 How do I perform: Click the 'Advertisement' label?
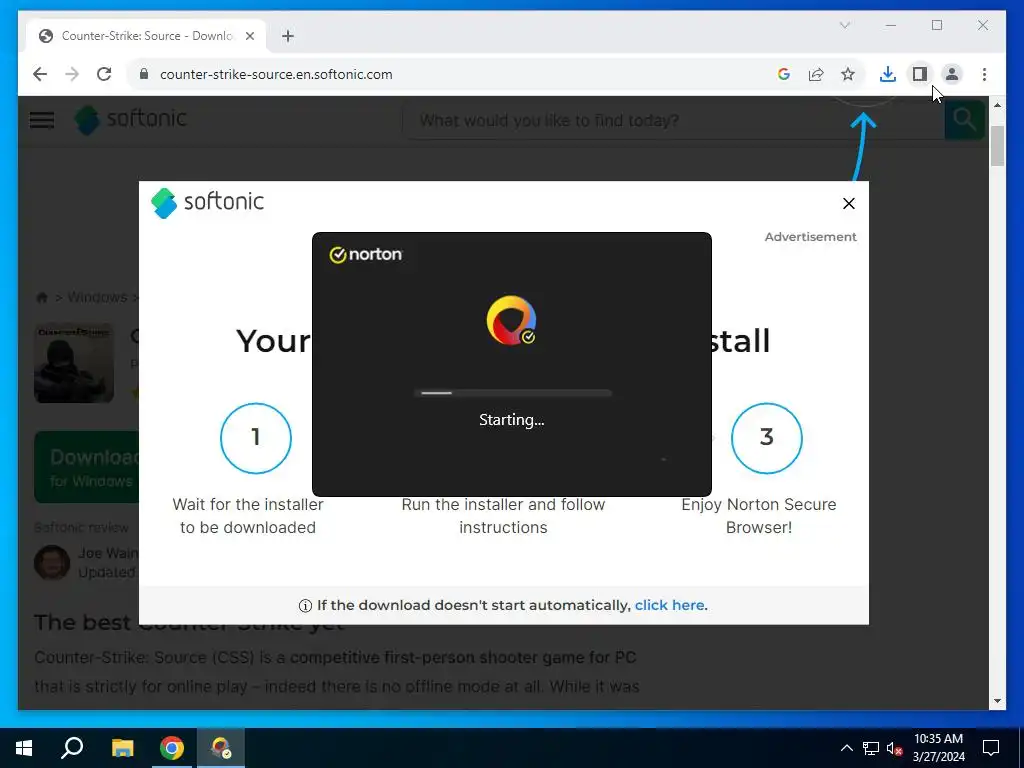(810, 237)
